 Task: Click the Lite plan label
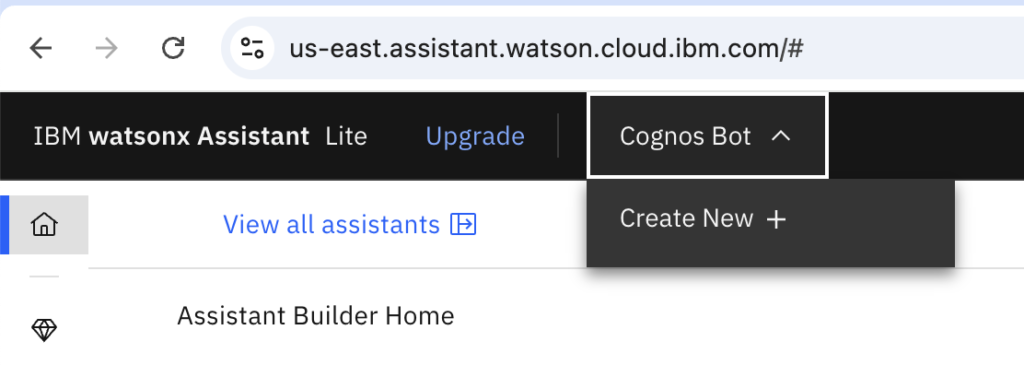[x=346, y=136]
